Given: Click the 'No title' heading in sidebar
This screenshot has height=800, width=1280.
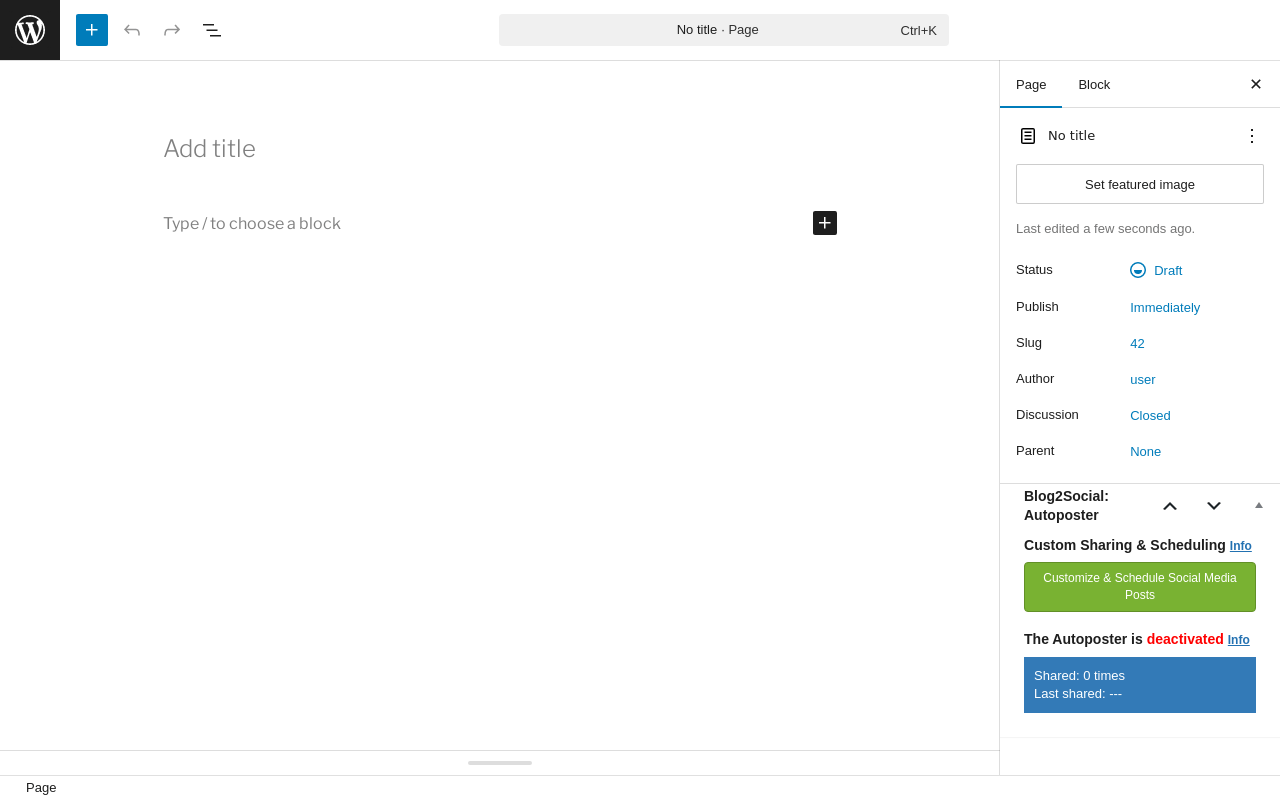Looking at the screenshot, I should point(1071,136).
